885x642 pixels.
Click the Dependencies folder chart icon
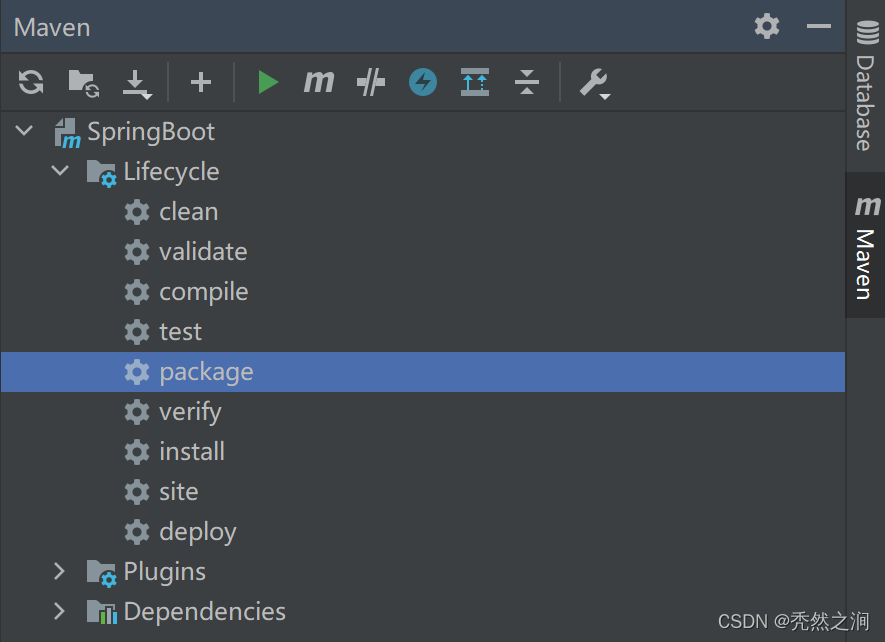[x=102, y=612]
